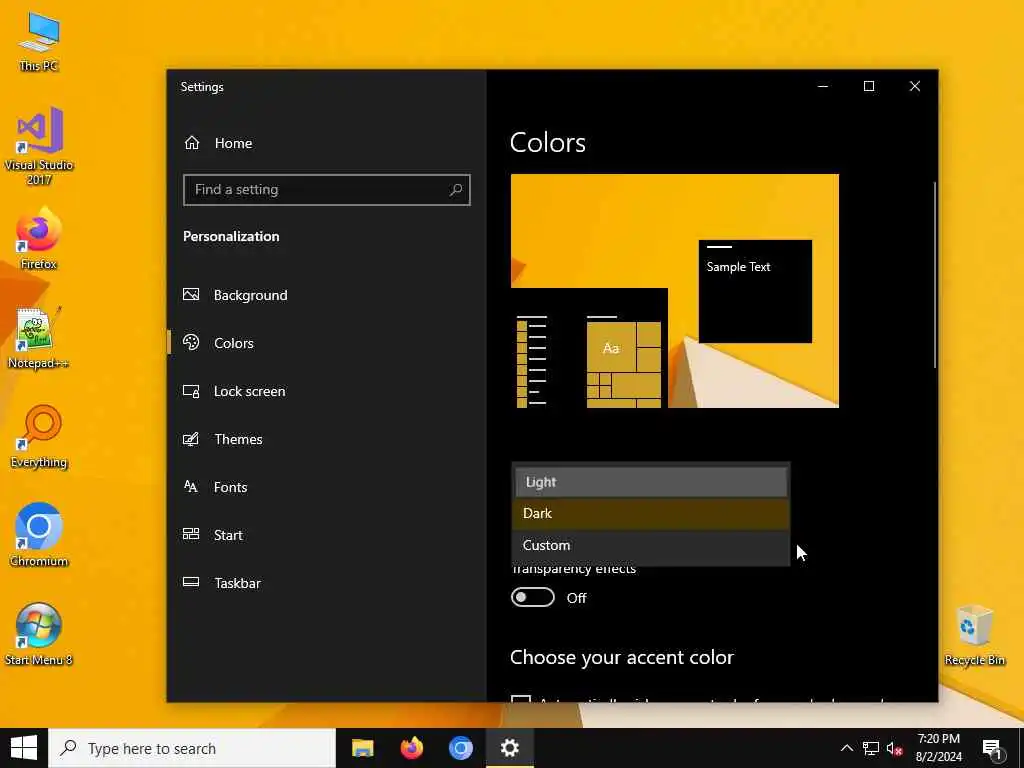Click the Settings window vertical scrollbar
The image size is (1024, 768).
click(935, 274)
